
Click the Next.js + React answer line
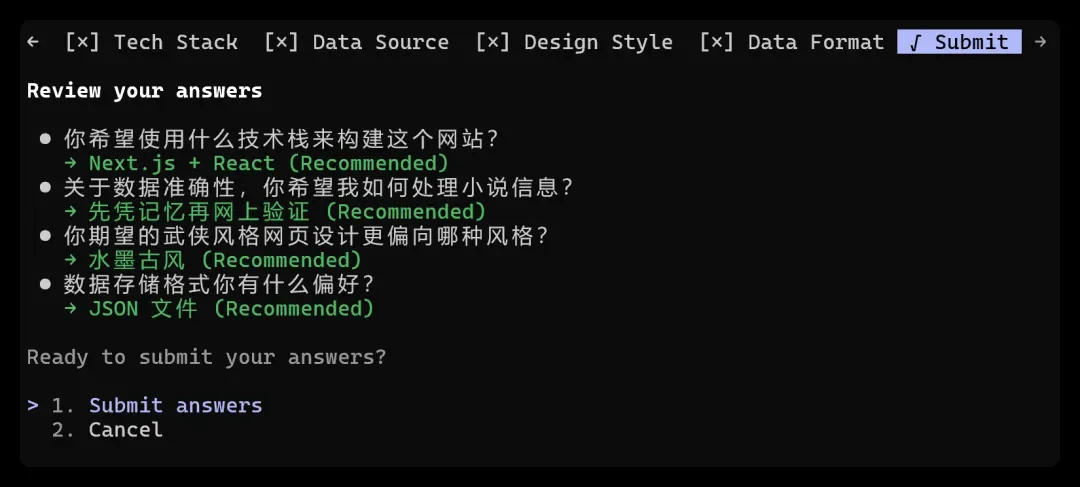[256, 164]
